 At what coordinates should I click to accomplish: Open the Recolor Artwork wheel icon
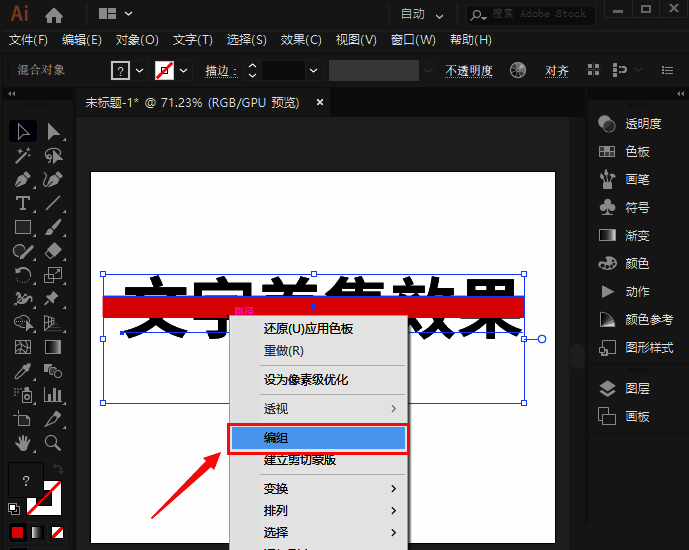pyautogui.click(x=518, y=70)
